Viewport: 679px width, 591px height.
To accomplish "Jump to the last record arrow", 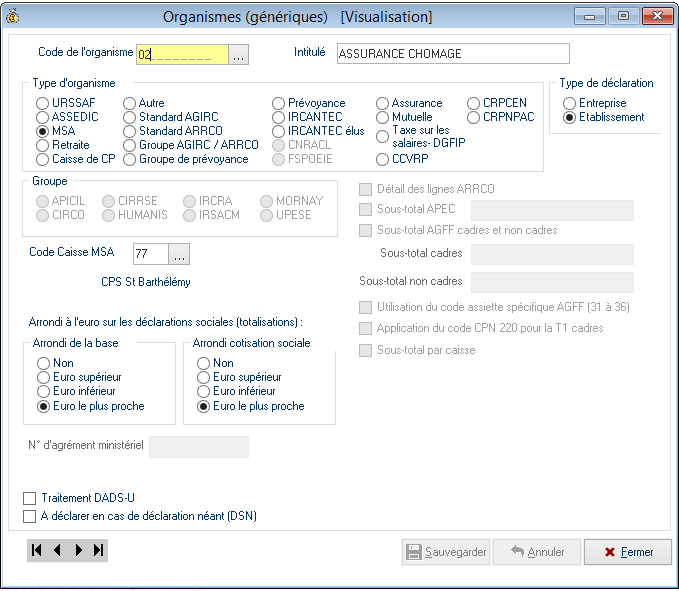I will pos(98,550).
